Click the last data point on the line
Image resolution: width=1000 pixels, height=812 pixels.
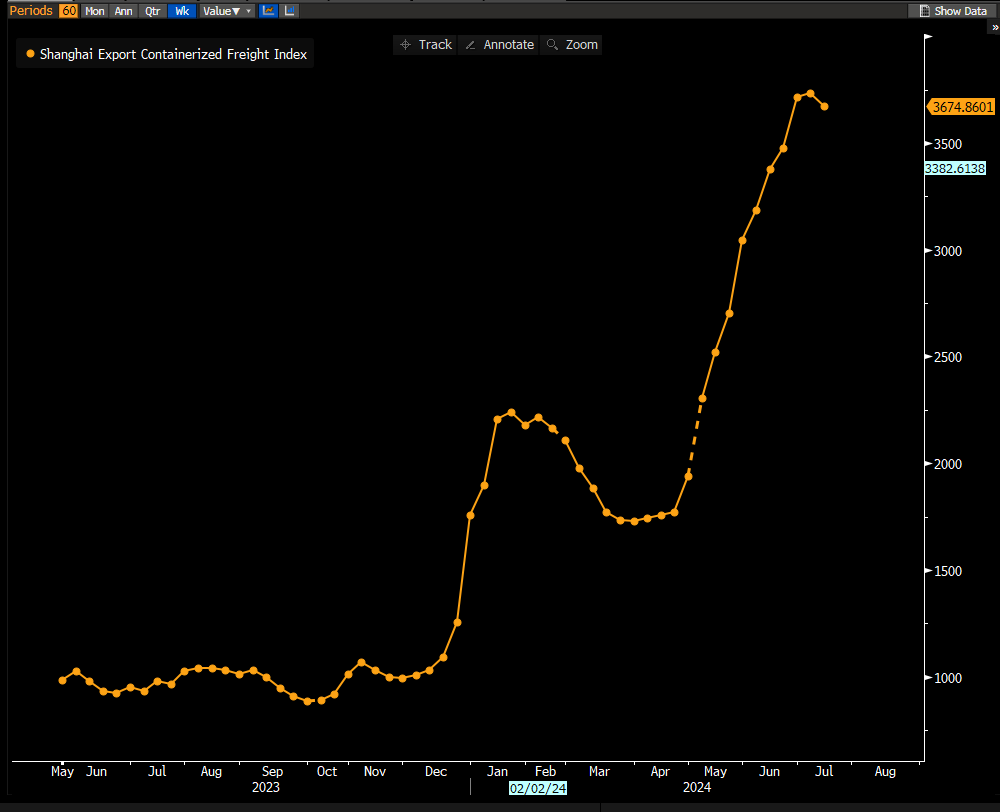pos(825,107)
